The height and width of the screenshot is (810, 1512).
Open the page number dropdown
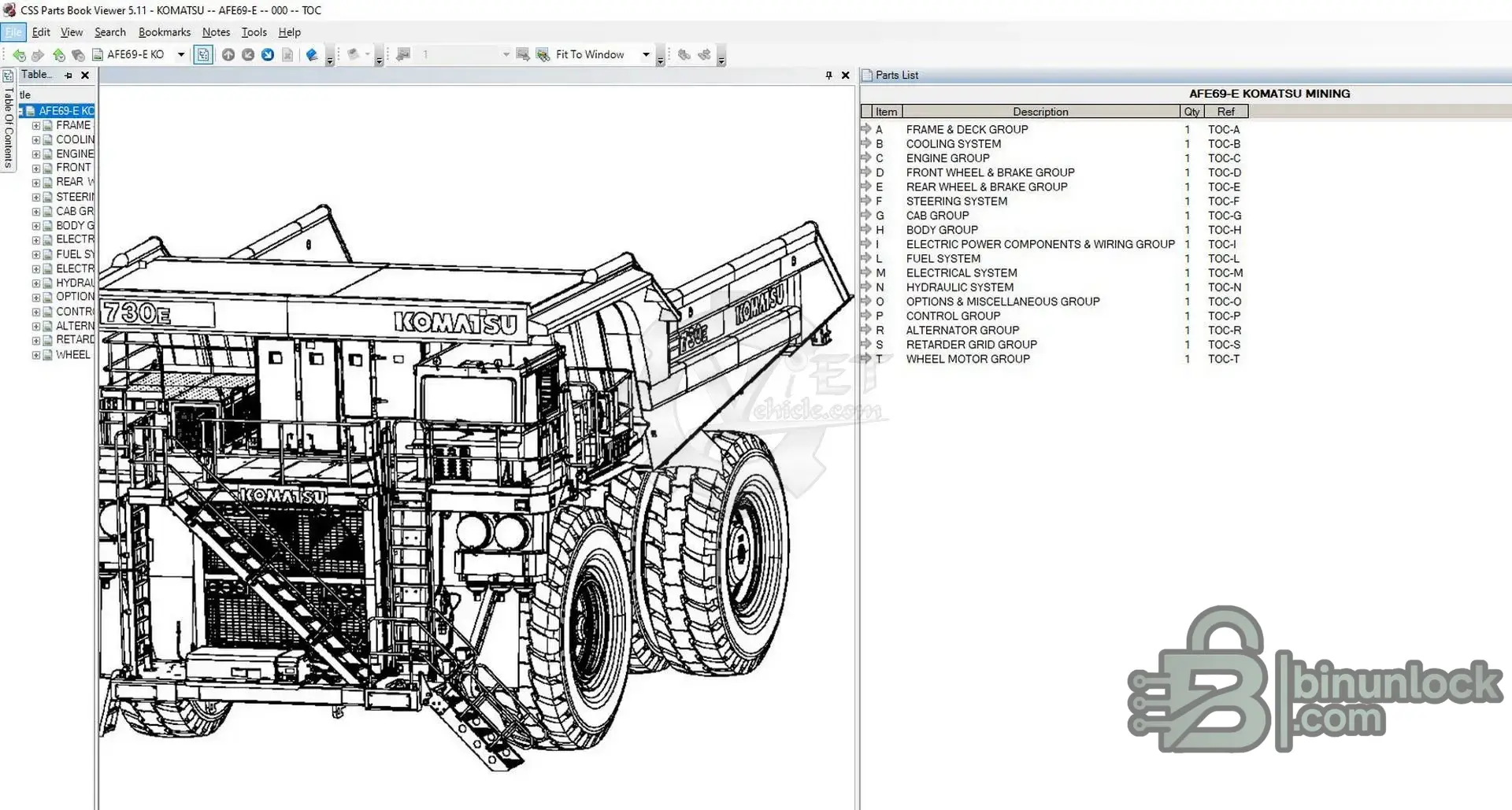click(506, 54)
